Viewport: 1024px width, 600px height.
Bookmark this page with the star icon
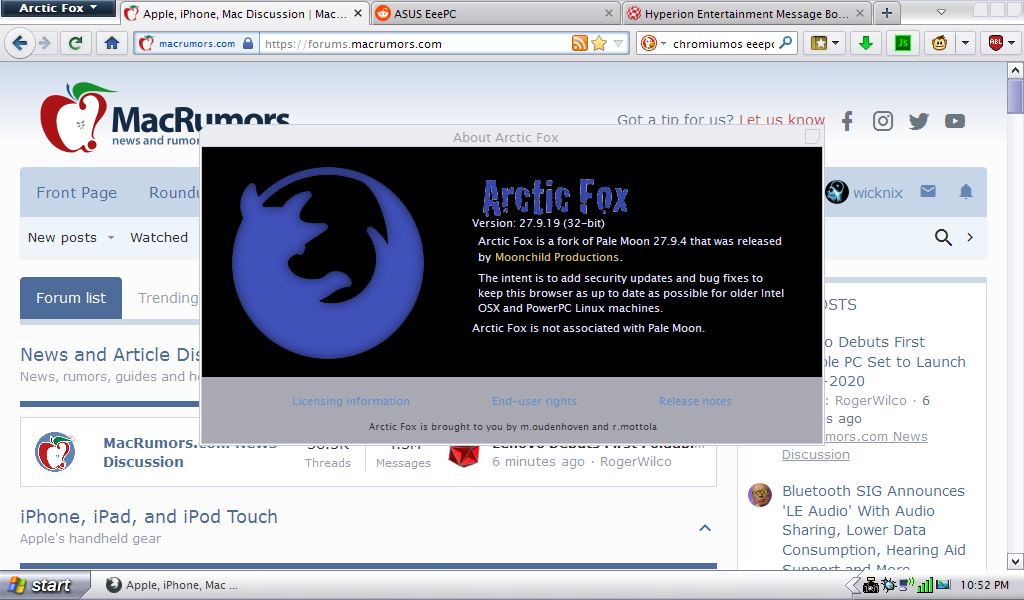pos(599,44)
